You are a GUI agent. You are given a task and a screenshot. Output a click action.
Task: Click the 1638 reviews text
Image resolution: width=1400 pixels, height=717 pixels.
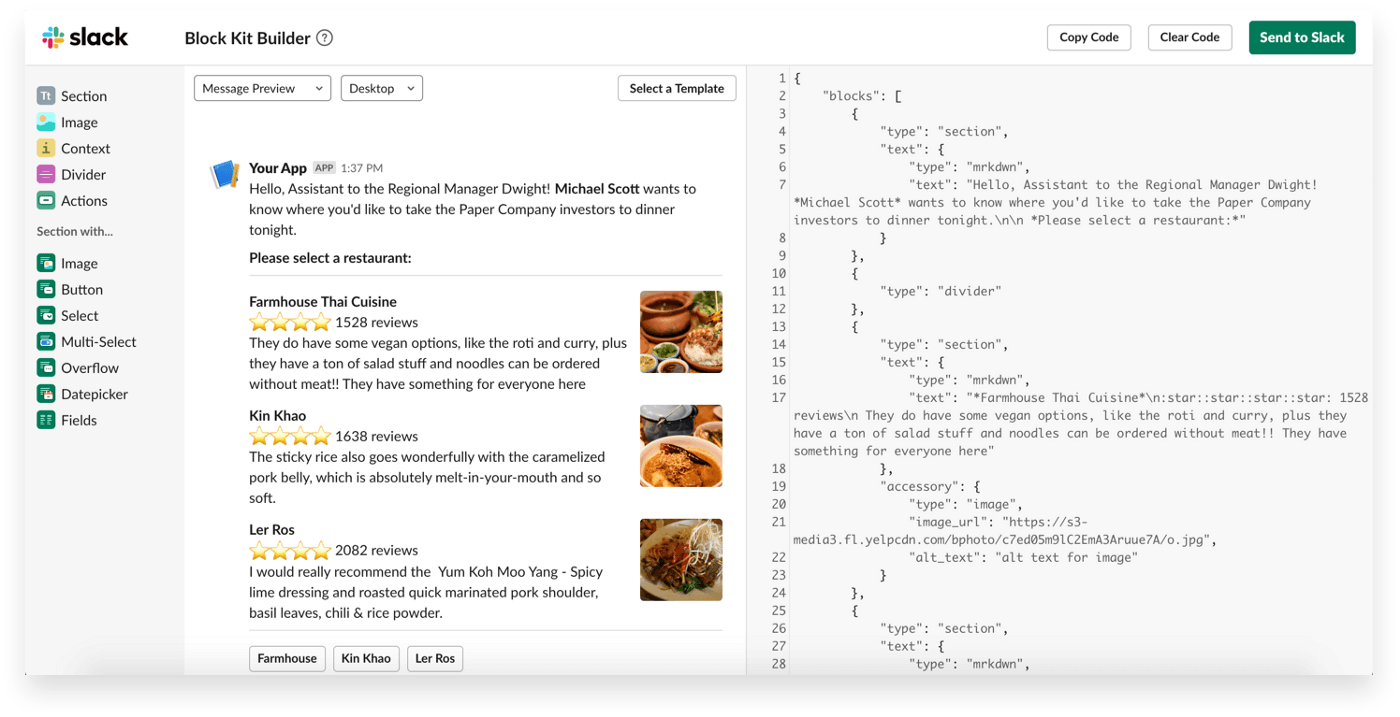point(376,436)
